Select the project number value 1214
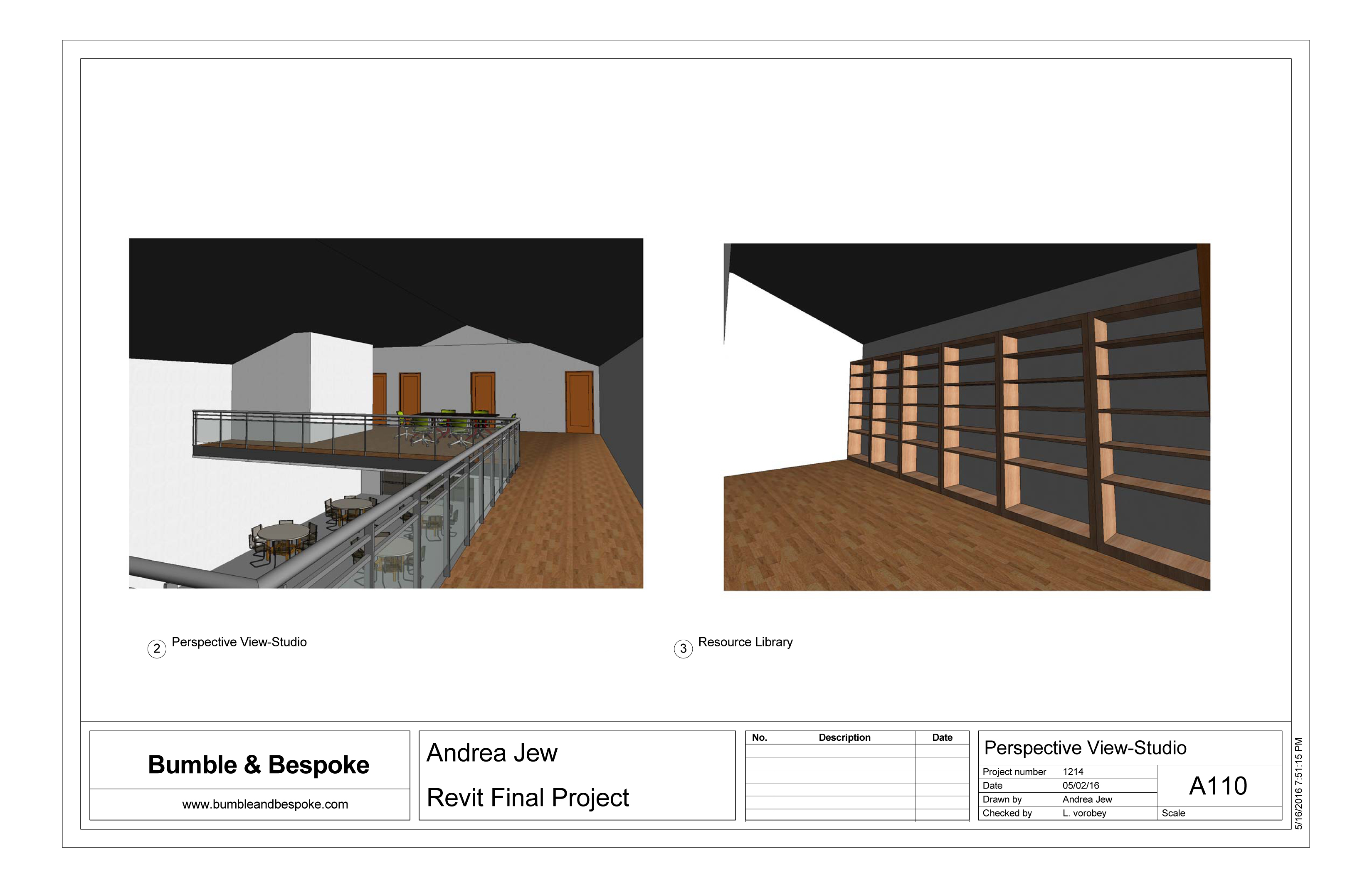 pos(1072,772)
